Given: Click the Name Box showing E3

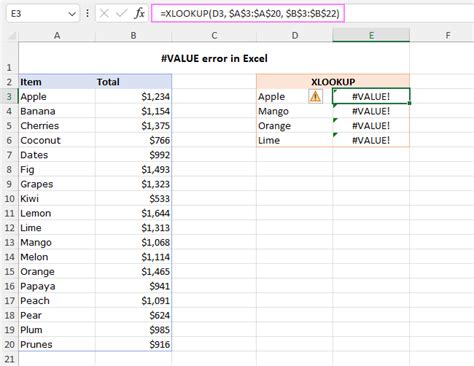Looking at the screenshot, I should coord(43,14).
